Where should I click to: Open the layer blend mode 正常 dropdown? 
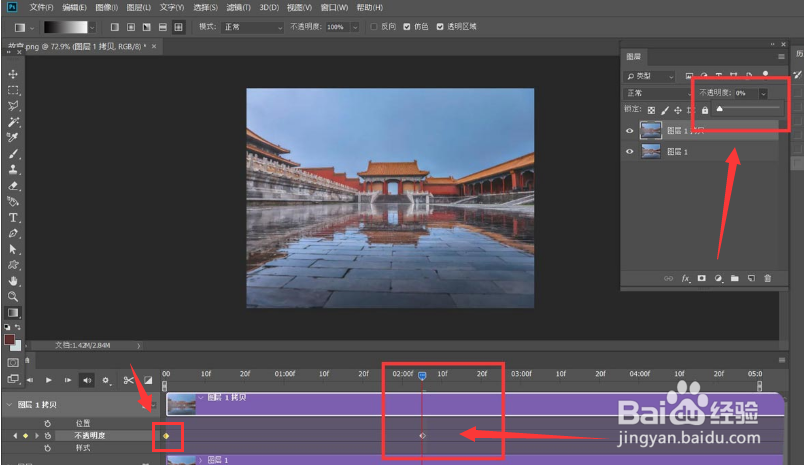tap(658, 93)
